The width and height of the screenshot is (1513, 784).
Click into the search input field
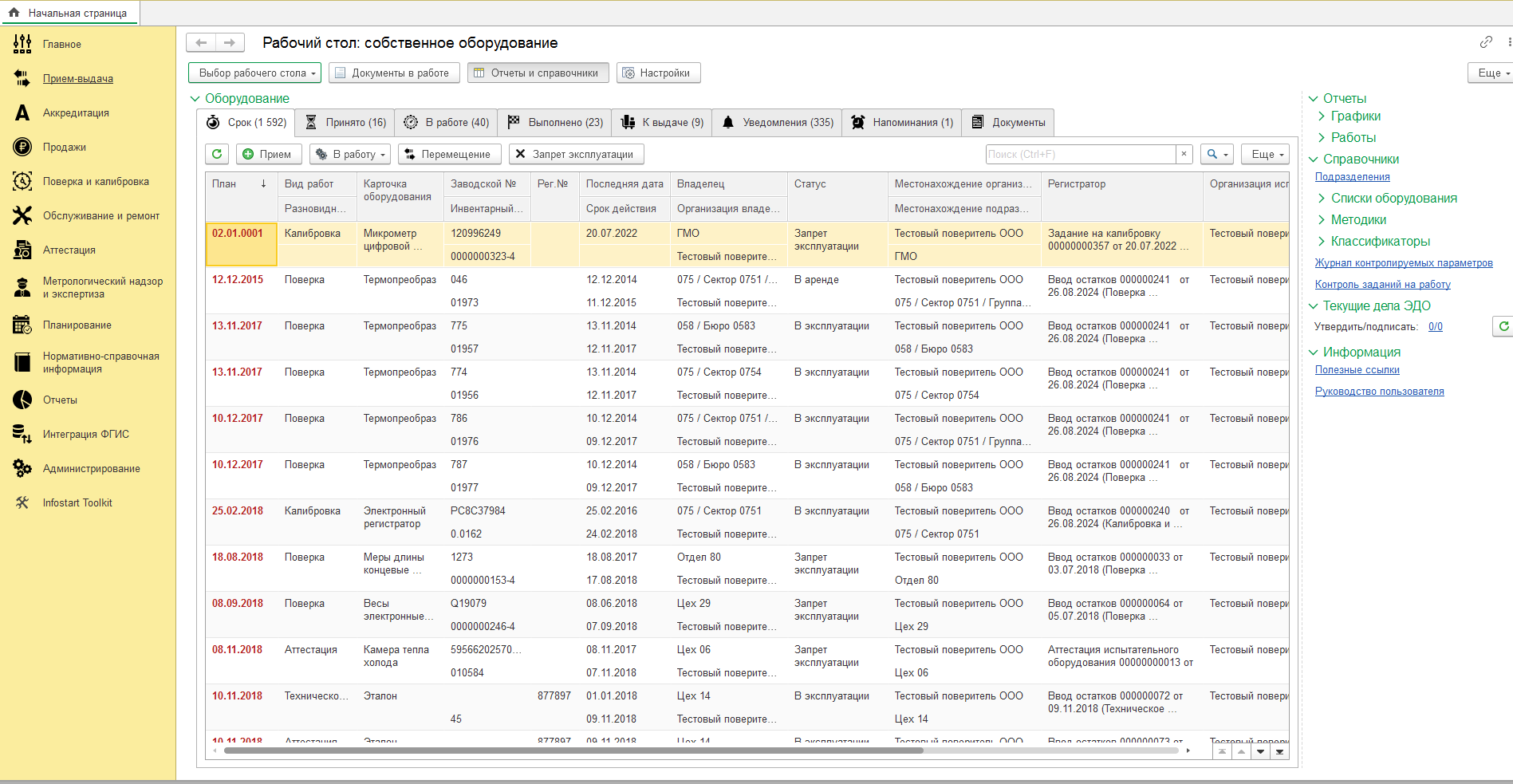point(1080,154)
